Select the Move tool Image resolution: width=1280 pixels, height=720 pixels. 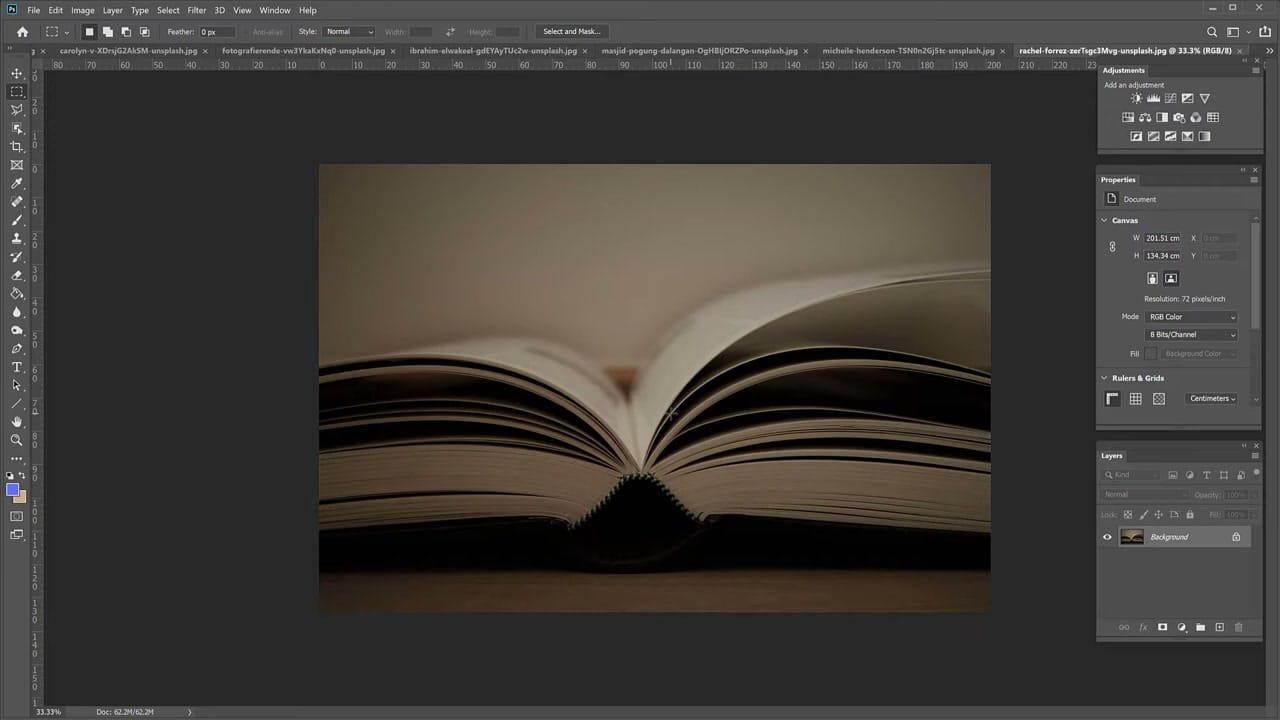[x=16, y=71]
